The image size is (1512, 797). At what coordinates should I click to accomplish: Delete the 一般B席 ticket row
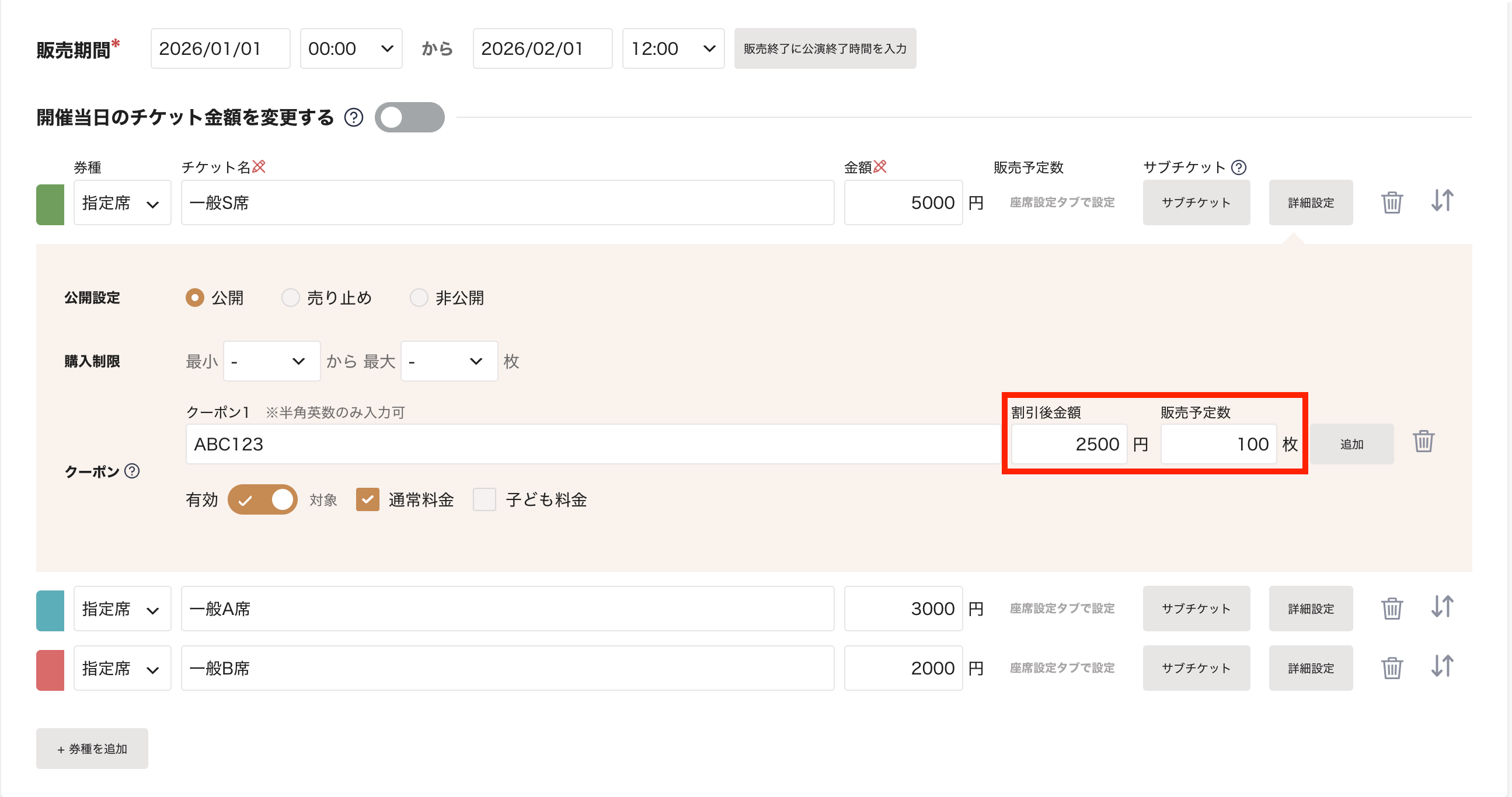point(1392,668)
